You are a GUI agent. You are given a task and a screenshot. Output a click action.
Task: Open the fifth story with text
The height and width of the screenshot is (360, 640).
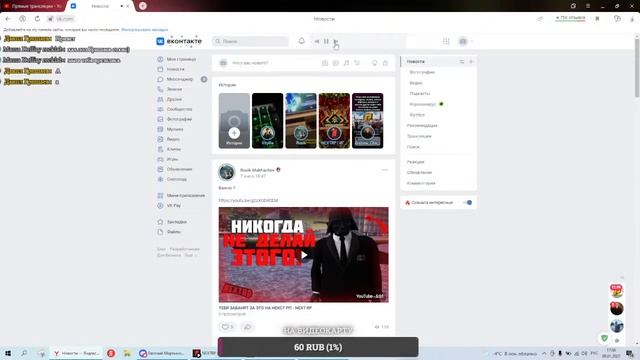[367, 121]
